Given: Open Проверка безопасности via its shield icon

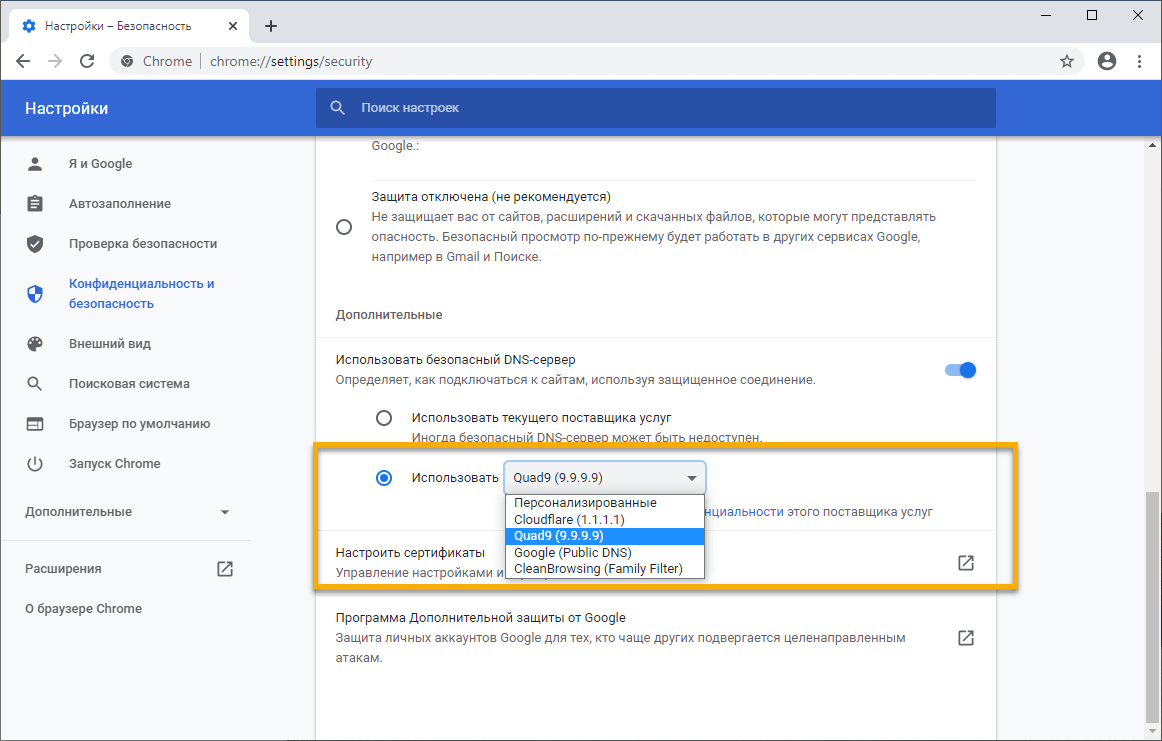Looking at the screenshot, I should tap(36, 243).
